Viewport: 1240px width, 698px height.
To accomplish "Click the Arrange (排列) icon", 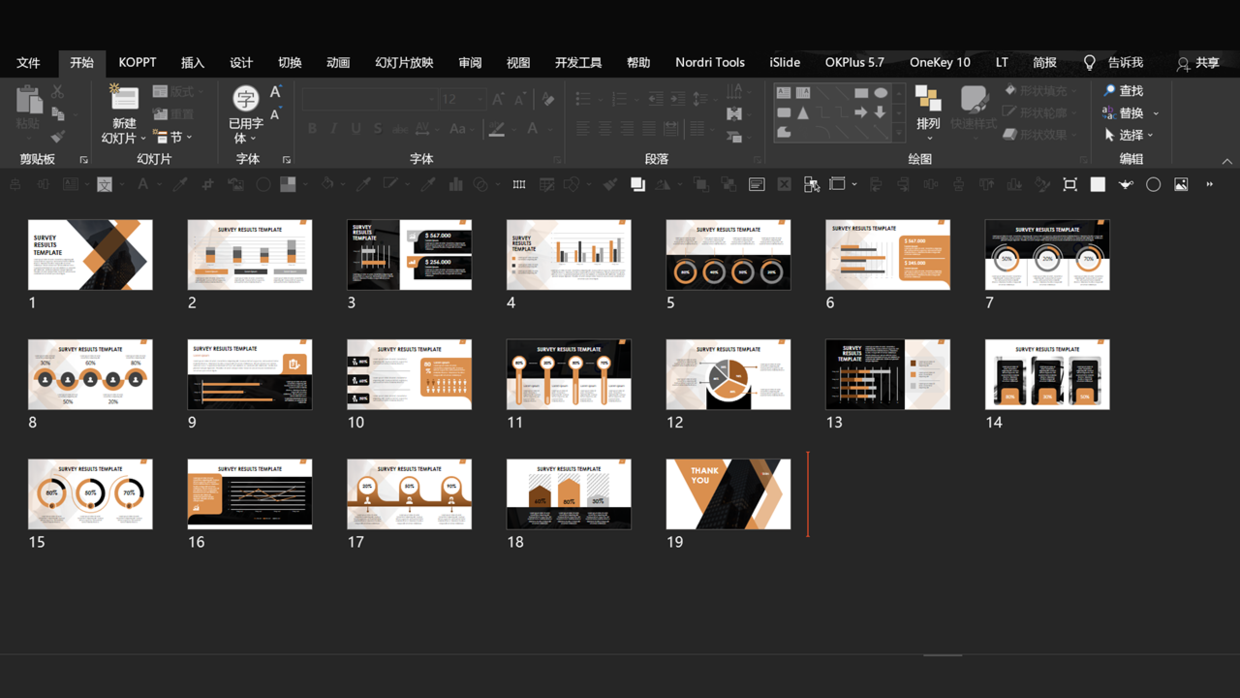I will pos(928,99).
